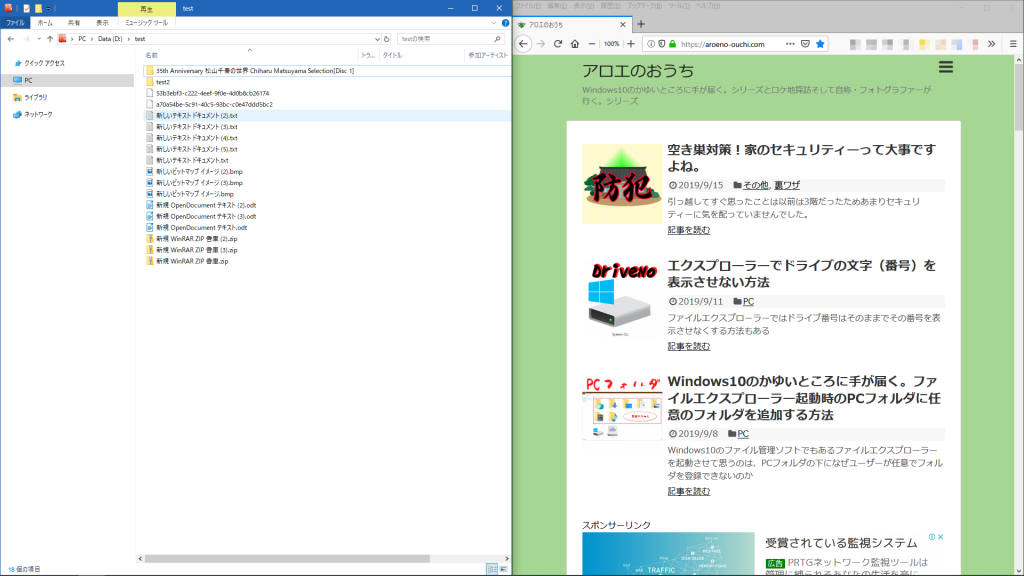Switch Explorer to details view
The width and height of the screenshot is (1024, 576).
491,569
